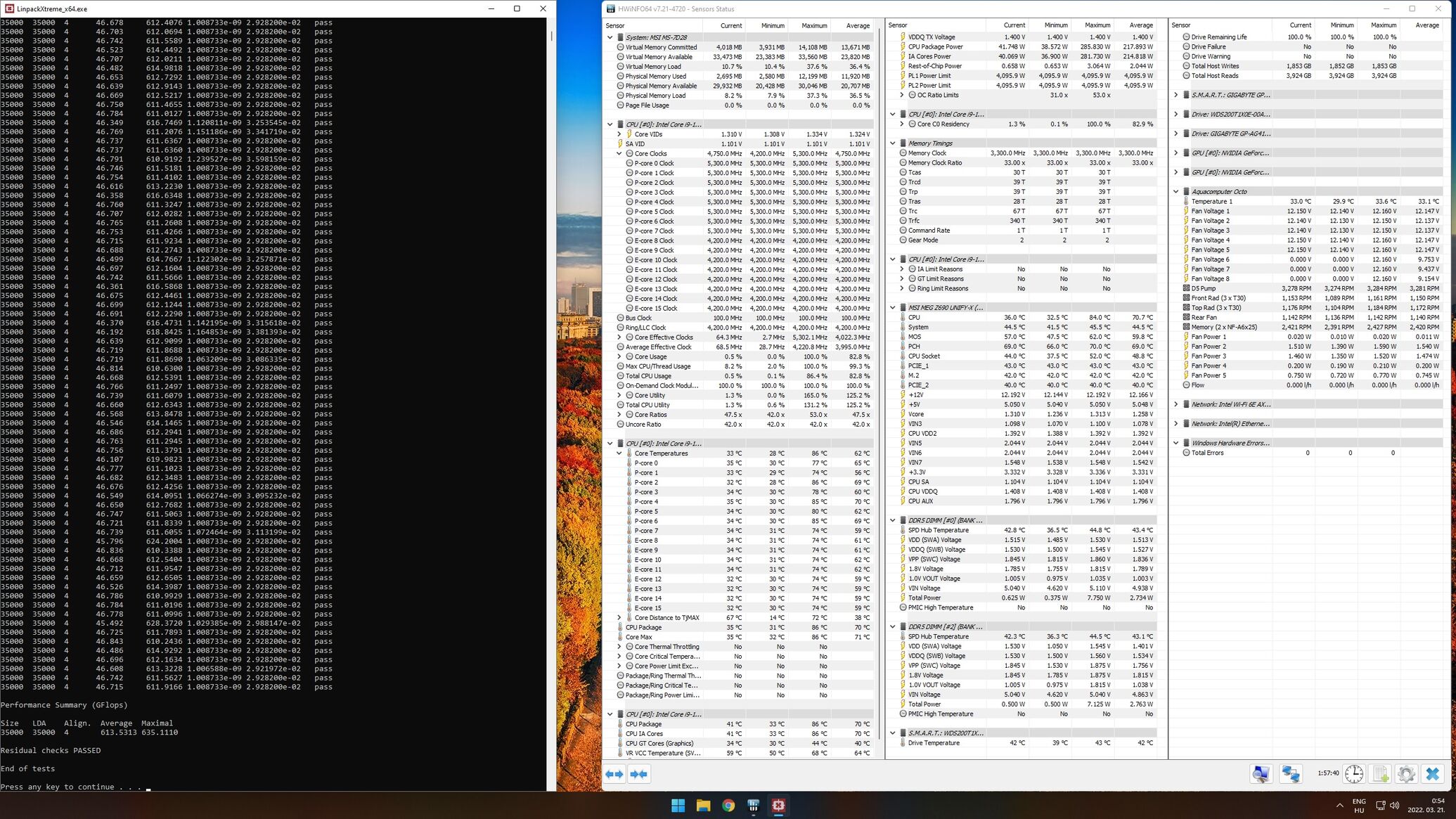Screen dimensions: 1456x819
Task: Collapse the Core Temperatures tree
Action: coord(619,453)
